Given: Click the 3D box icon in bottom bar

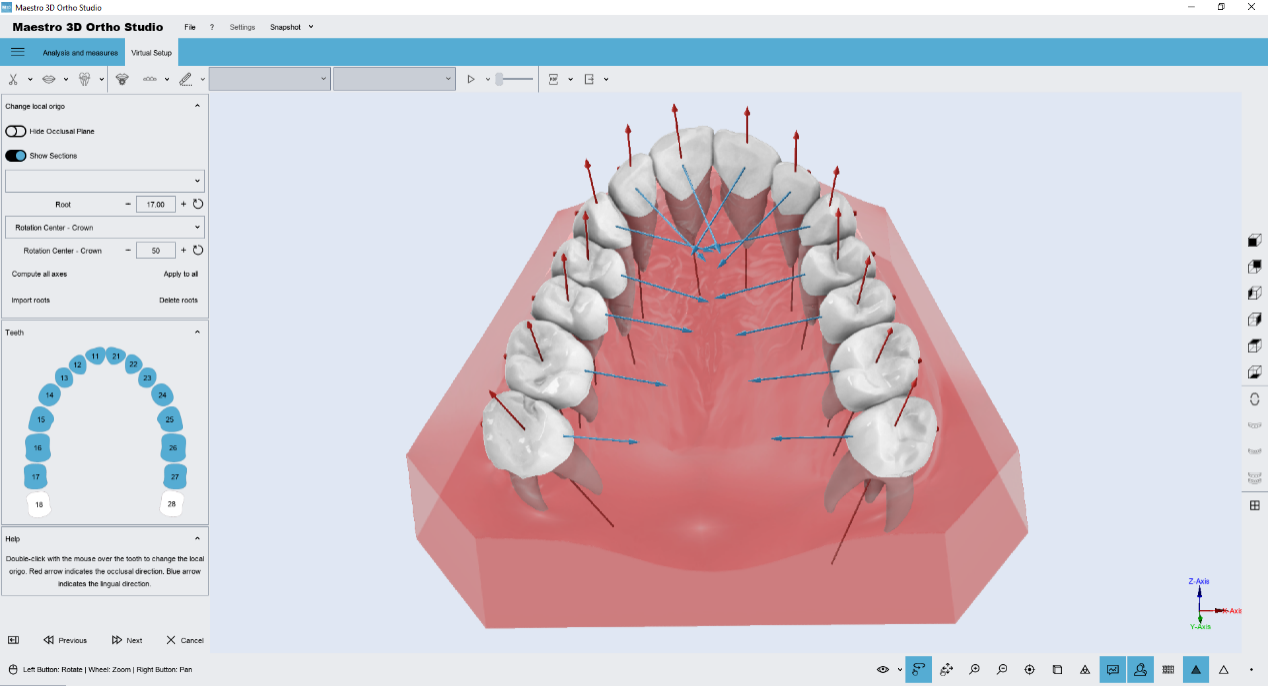Looking at the screenshot, I should click(1057, 669).
